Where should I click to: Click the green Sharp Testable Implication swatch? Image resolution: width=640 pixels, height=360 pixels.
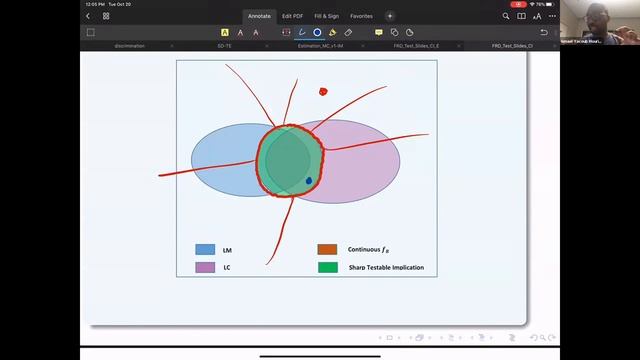[x=328, y=267]
